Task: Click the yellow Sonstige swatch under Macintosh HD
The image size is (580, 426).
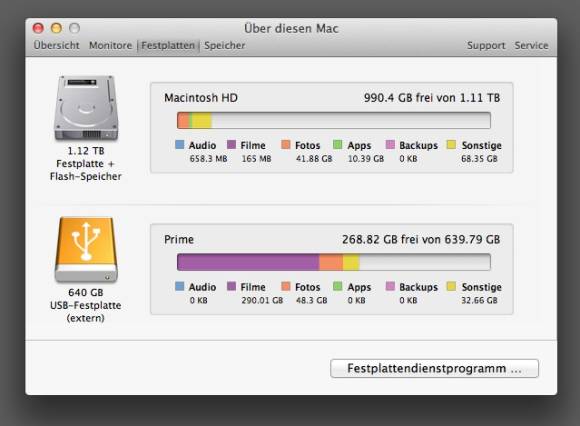Action: tap(451, 144)
